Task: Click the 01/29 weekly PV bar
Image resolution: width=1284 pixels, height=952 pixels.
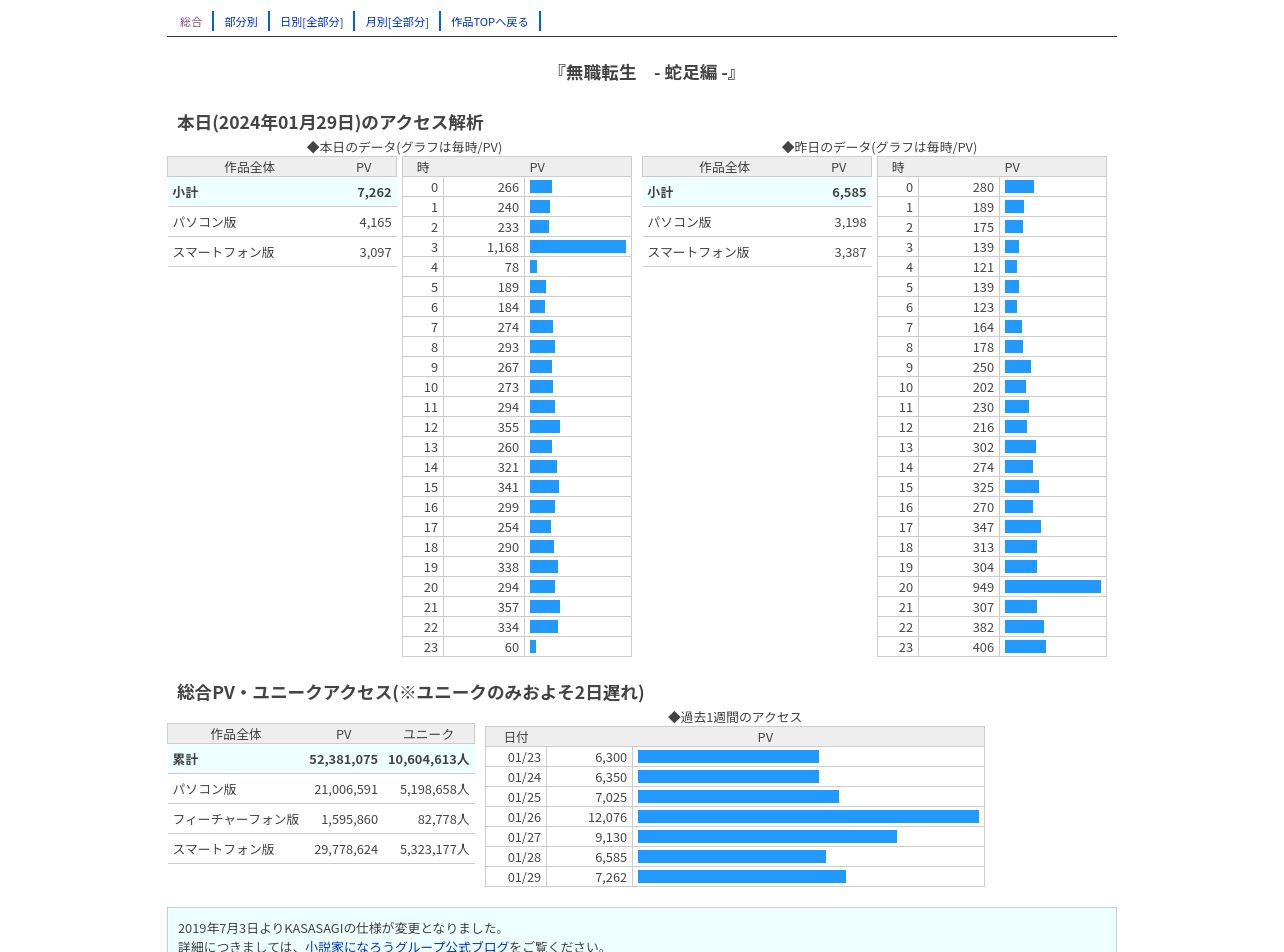Action: point(742,877)
